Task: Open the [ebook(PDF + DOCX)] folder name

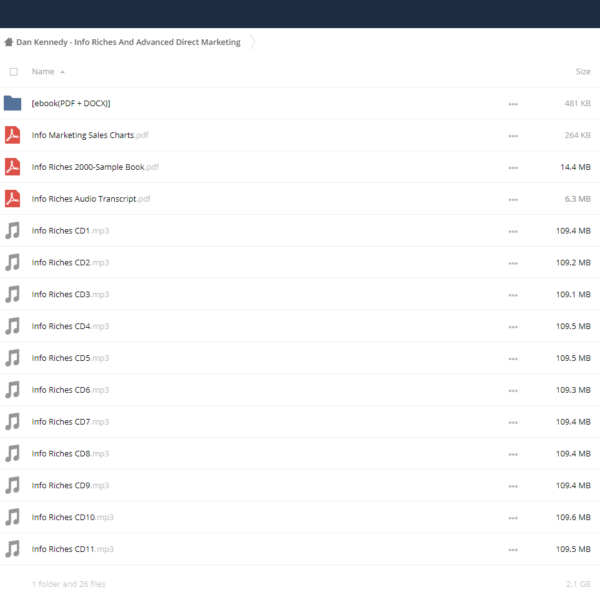Action: pos(71,103)
